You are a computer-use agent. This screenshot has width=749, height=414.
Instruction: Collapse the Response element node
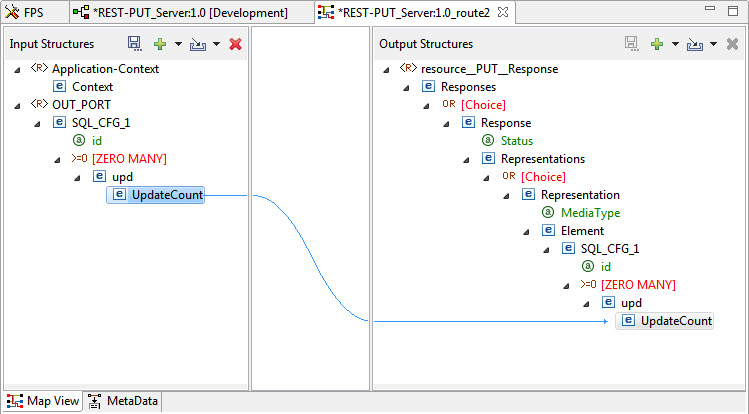[447, 124]
